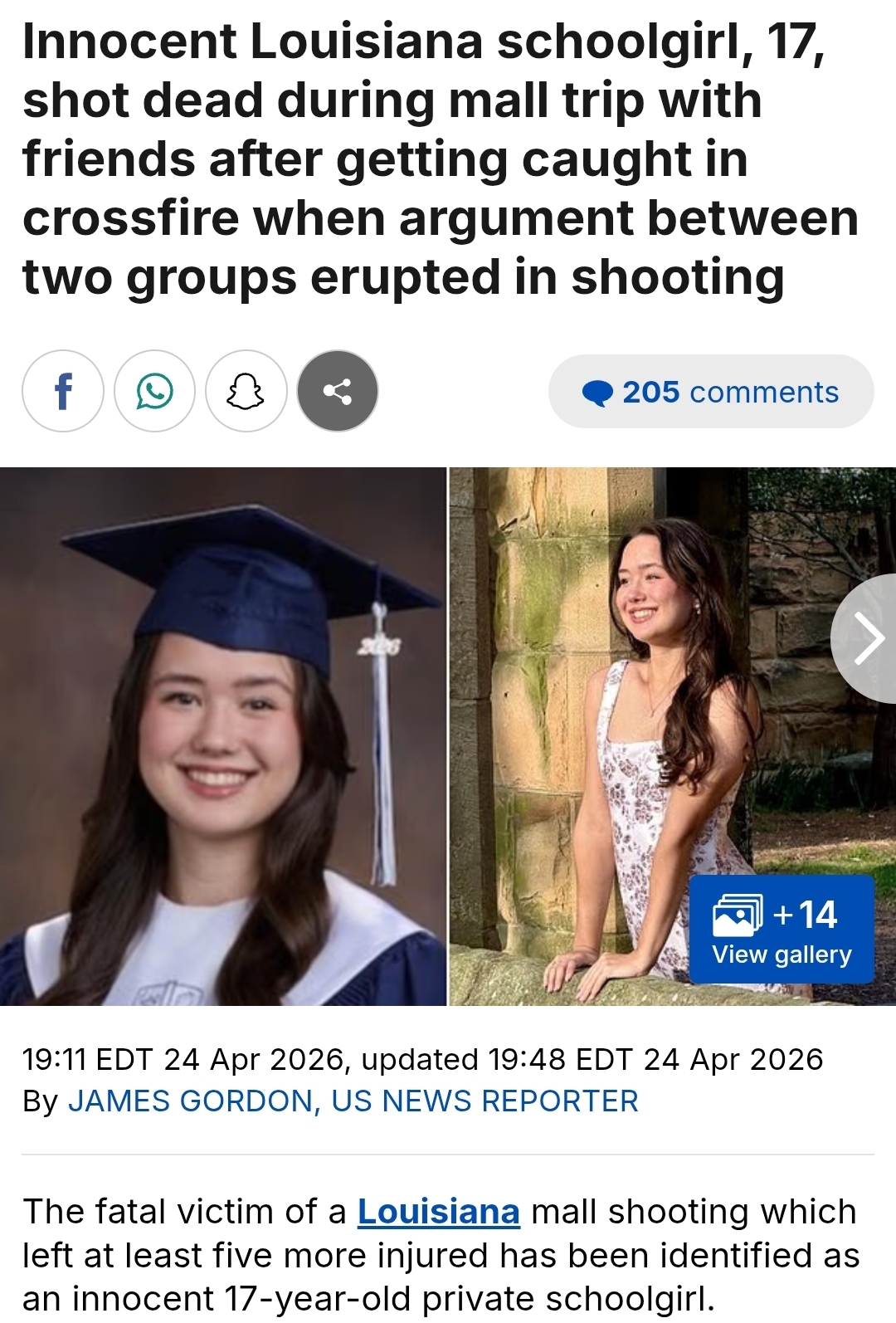Open the generic share options icon
This screenshot has height=1323, width=896.
tap(338, 391)
